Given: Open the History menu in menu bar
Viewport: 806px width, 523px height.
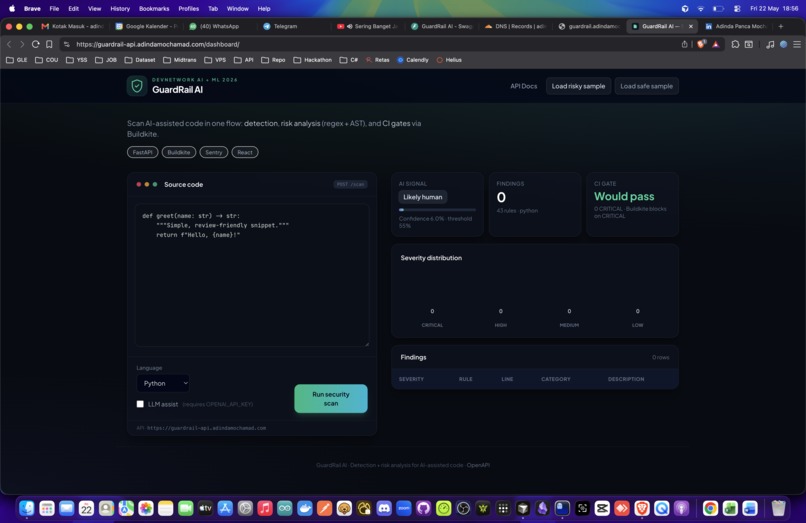Looking at the screenshot, I should pyautogui.click(x=120, y=9).
